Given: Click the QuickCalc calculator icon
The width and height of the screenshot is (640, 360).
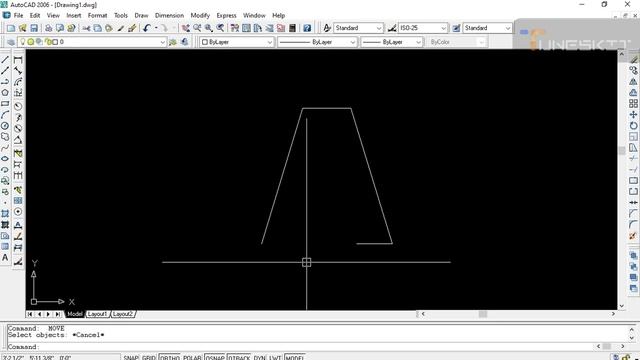Looking at the screenshot, I should (292, 28).
